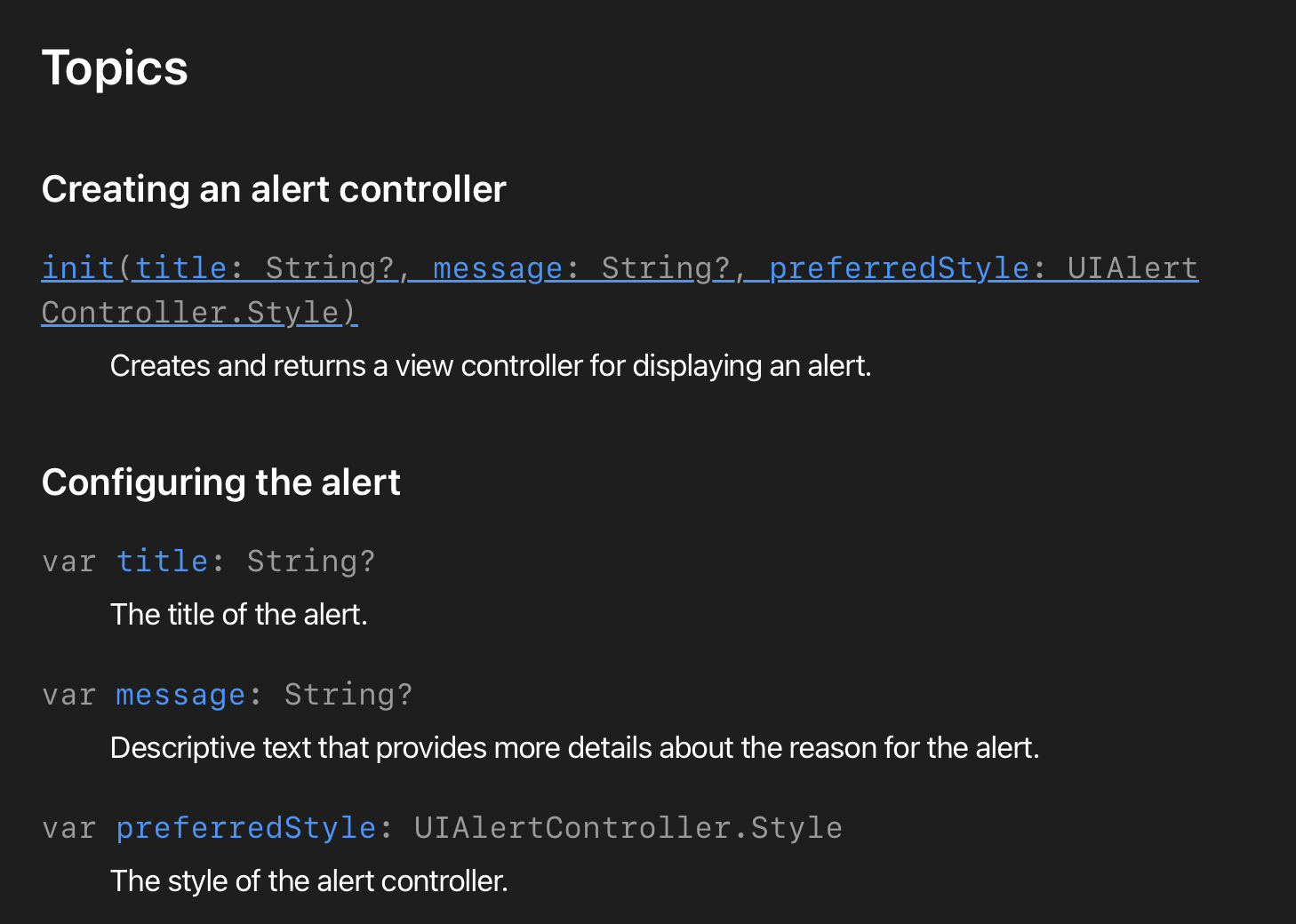Click the message parameter in the init signature
The height and width of the screenshot is (924, 1296).
(x=498, y=268)
